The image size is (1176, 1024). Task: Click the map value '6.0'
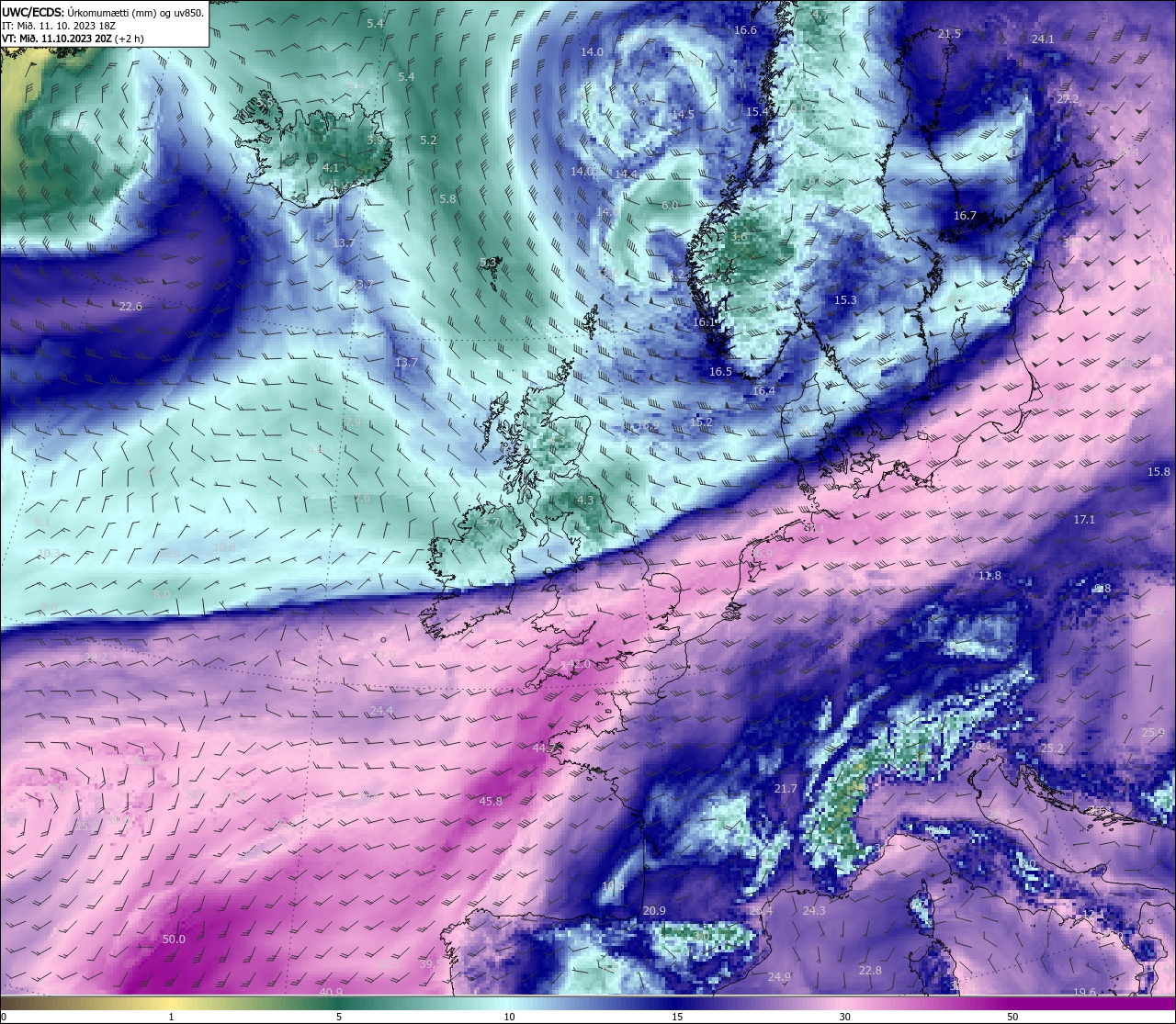670,205
